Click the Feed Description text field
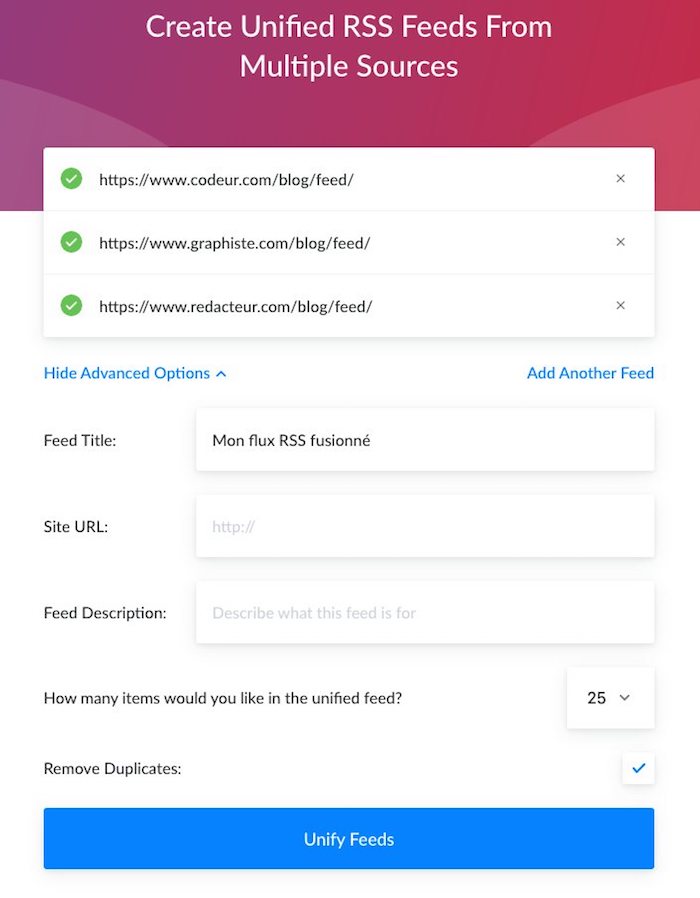 (x=425, y=612)
